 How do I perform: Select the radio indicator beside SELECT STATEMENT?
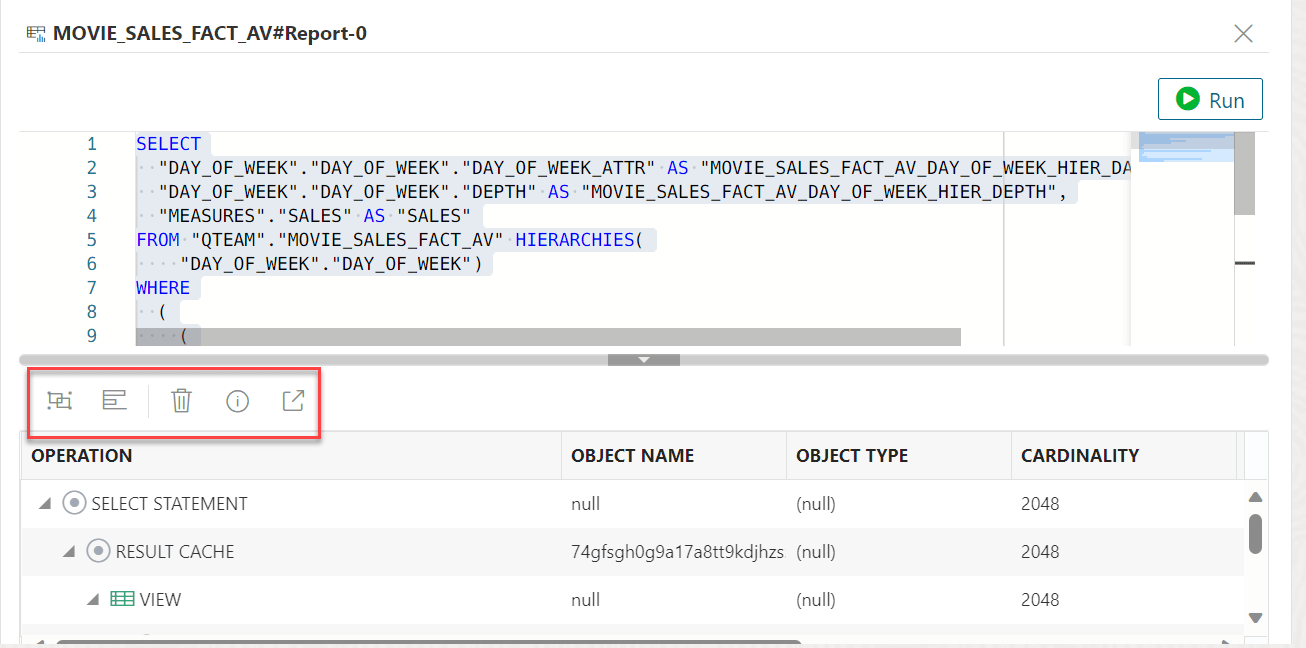click(x=74, y=503)
